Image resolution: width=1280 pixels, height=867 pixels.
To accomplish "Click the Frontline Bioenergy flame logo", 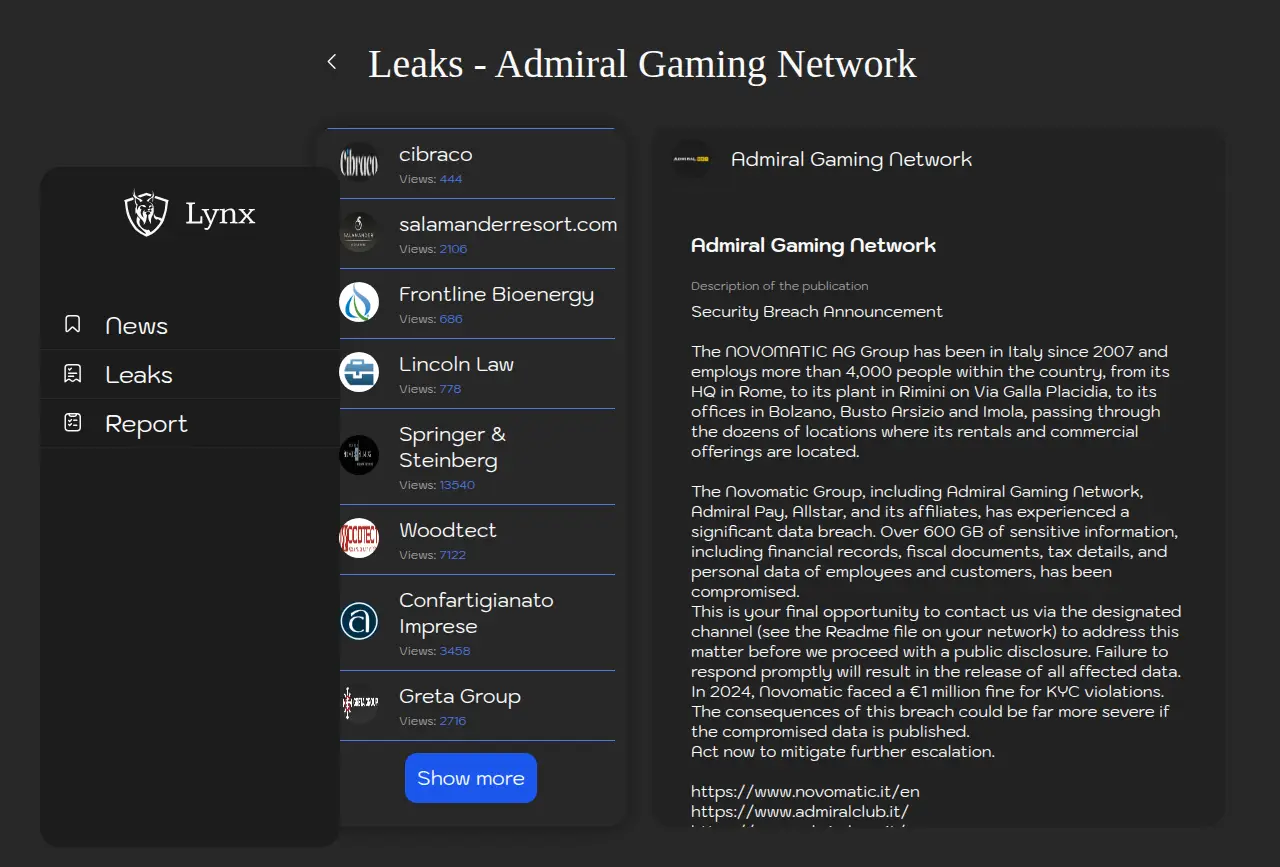I will (359, 303).
